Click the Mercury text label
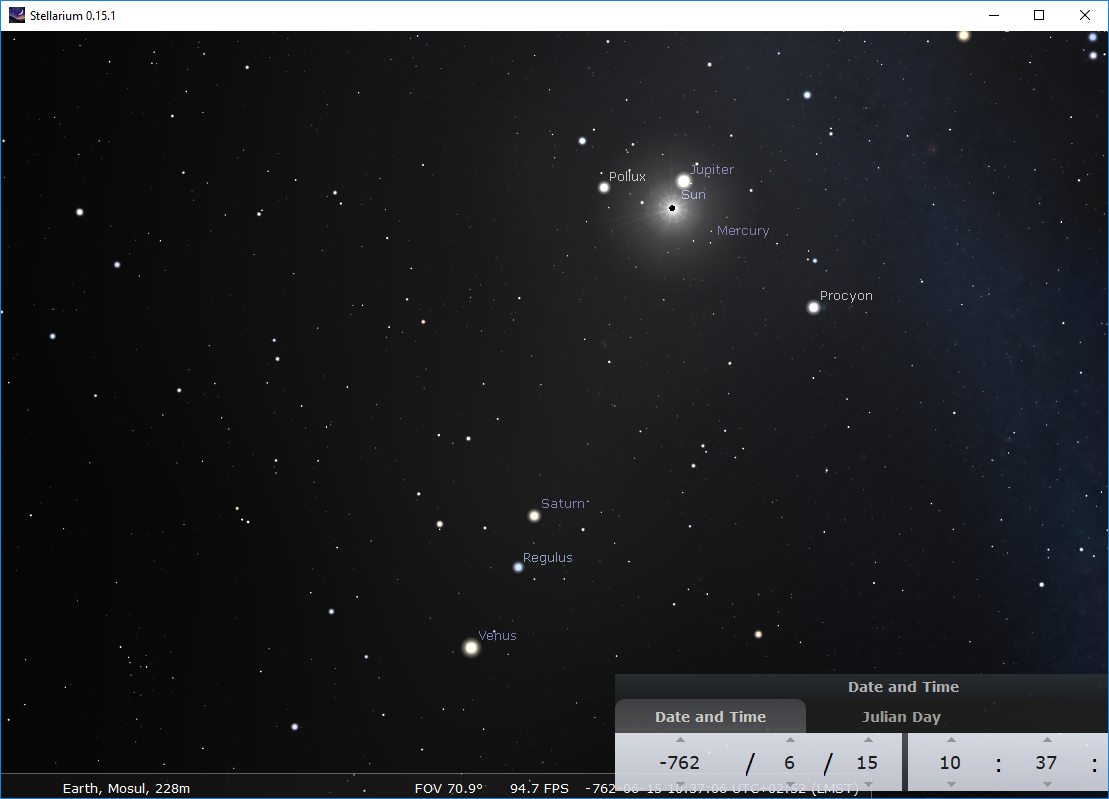This screenshot has height=799, width=1109. point(743,231)
